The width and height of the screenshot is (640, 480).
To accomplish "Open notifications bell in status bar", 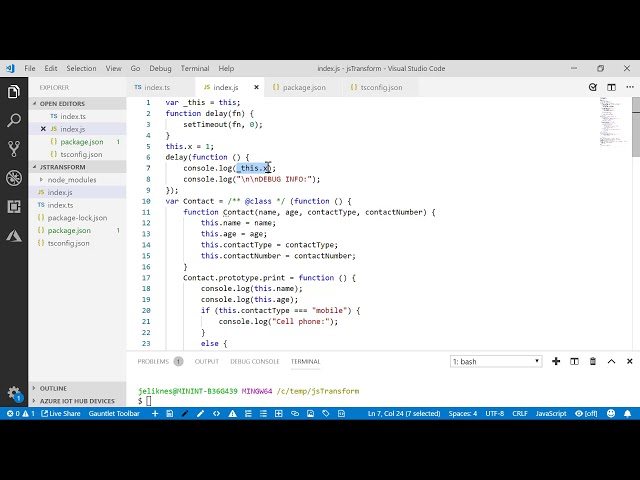I will [627, 413].
